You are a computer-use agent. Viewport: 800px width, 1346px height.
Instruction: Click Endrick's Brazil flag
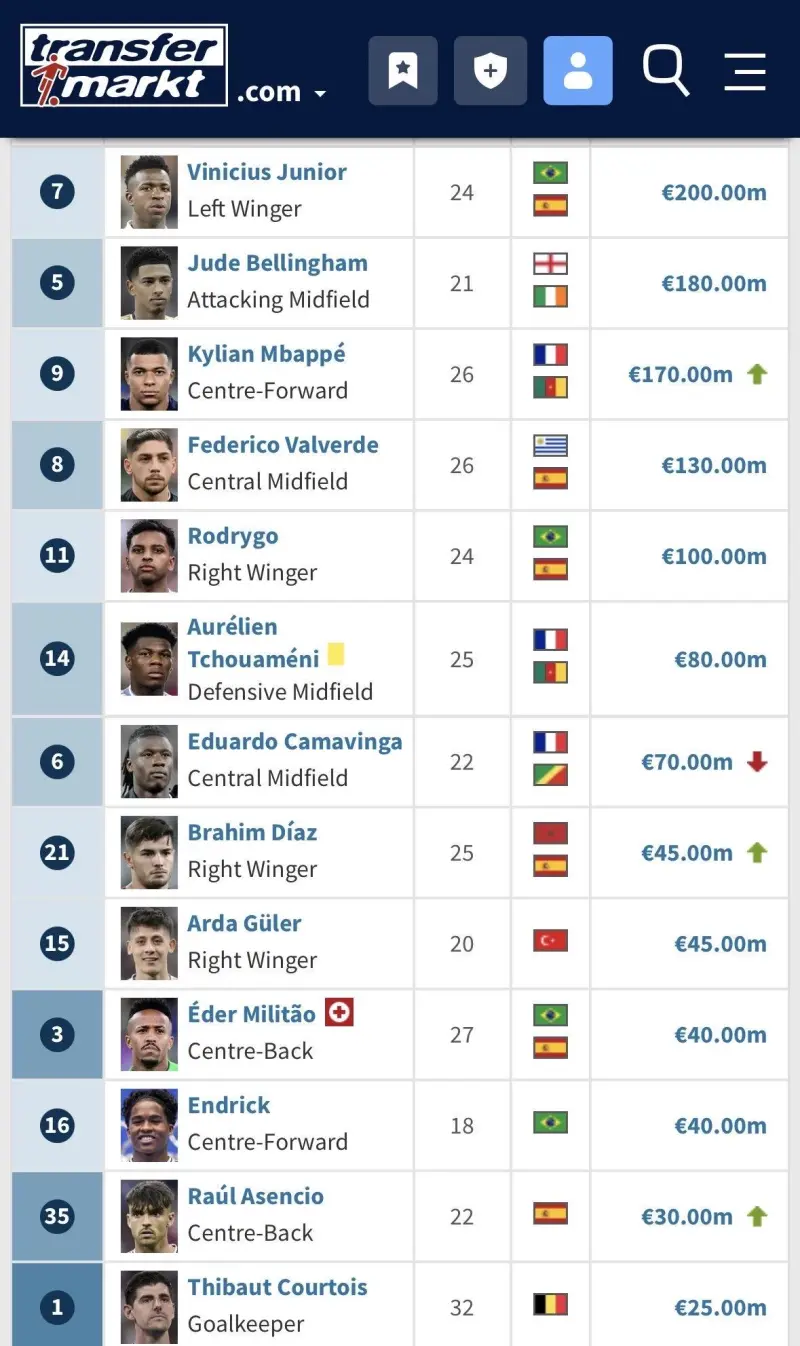click(550, 1123)
